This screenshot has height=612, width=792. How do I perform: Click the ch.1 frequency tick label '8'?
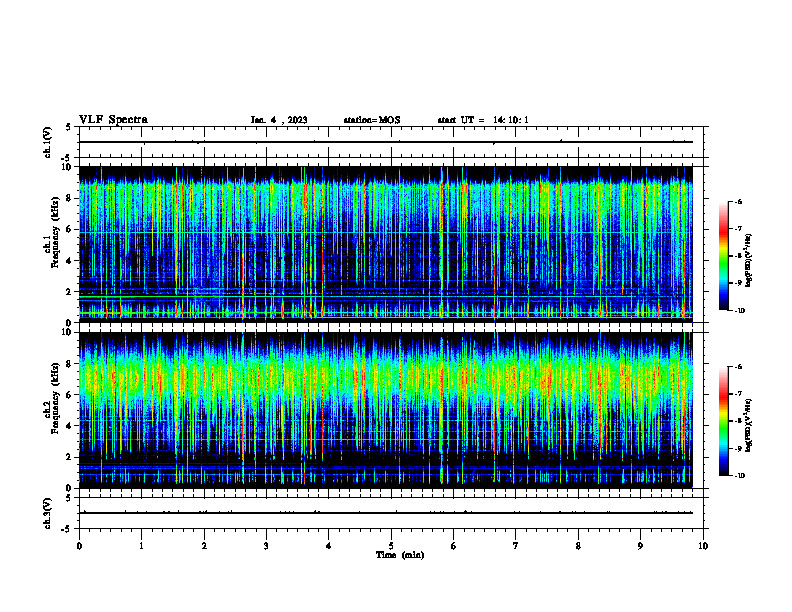tap(69, 198)
